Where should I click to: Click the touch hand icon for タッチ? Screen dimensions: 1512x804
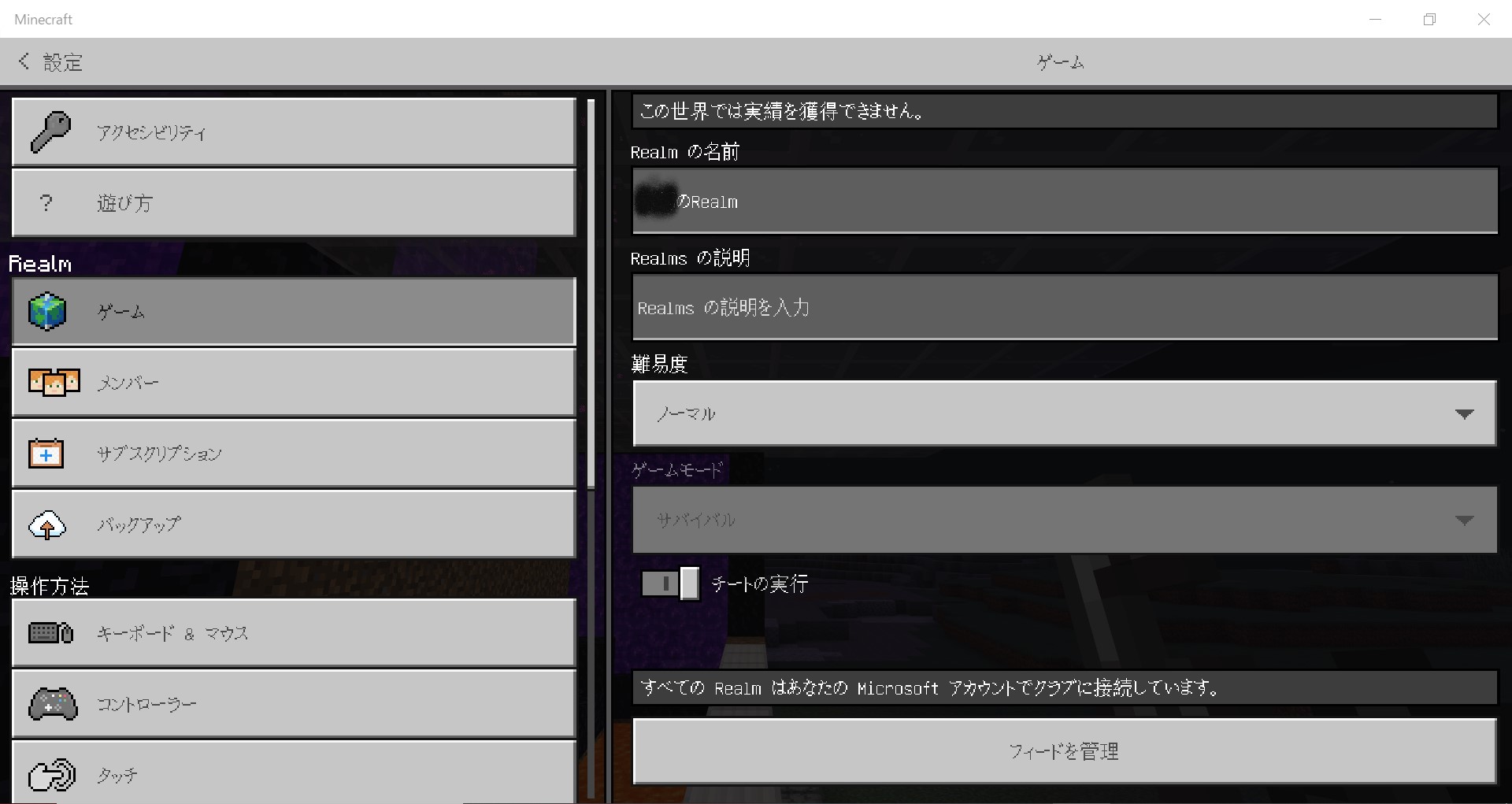point(51,775)
